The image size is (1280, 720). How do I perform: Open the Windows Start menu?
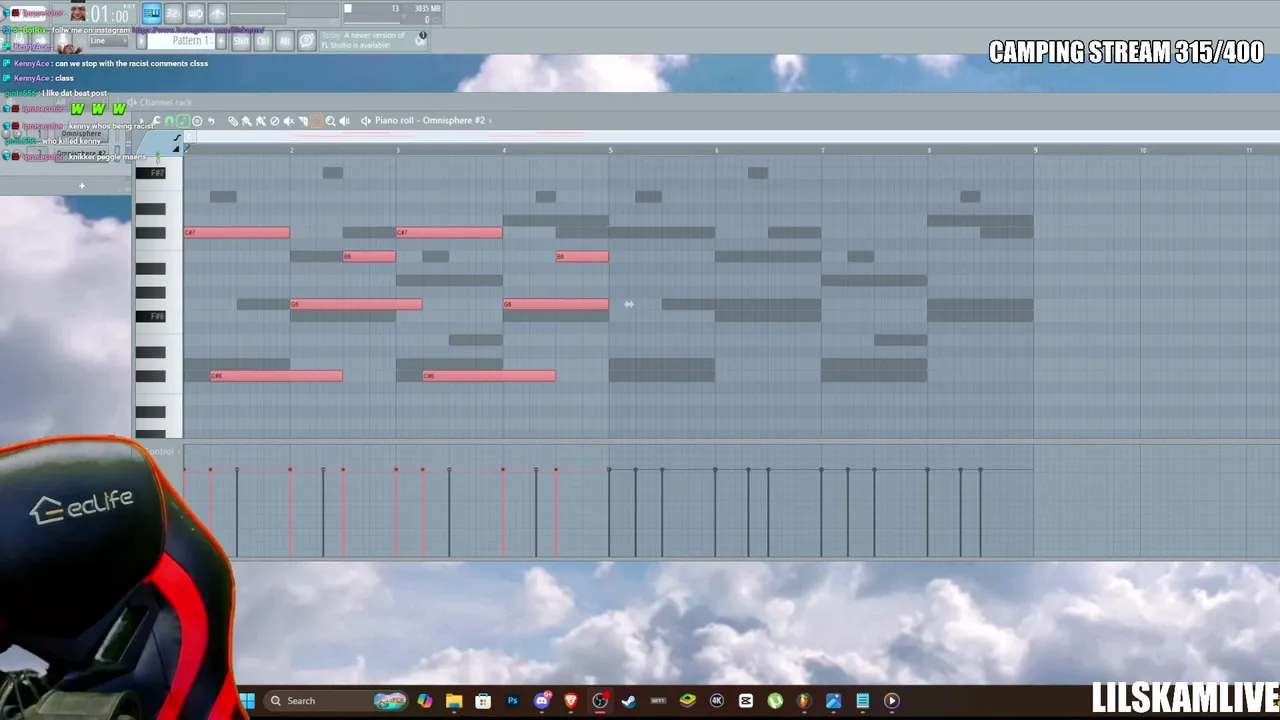247,701
